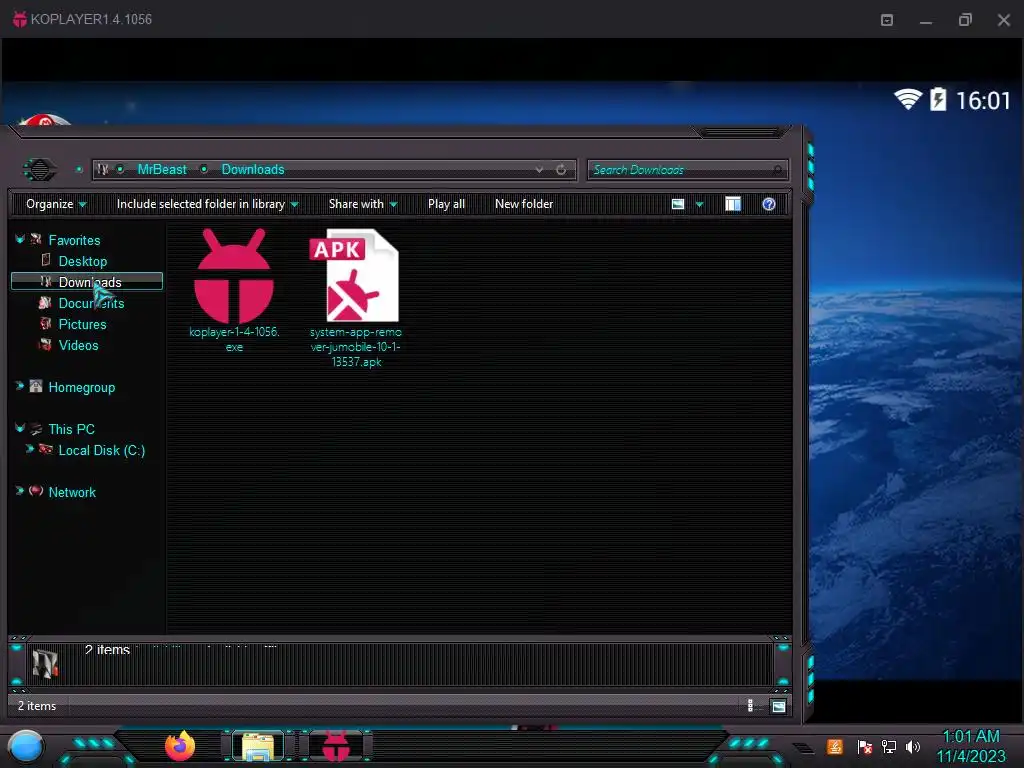1024x768 pixels.
Task: Click the Network icon in the tree
Action: point(36,490)
